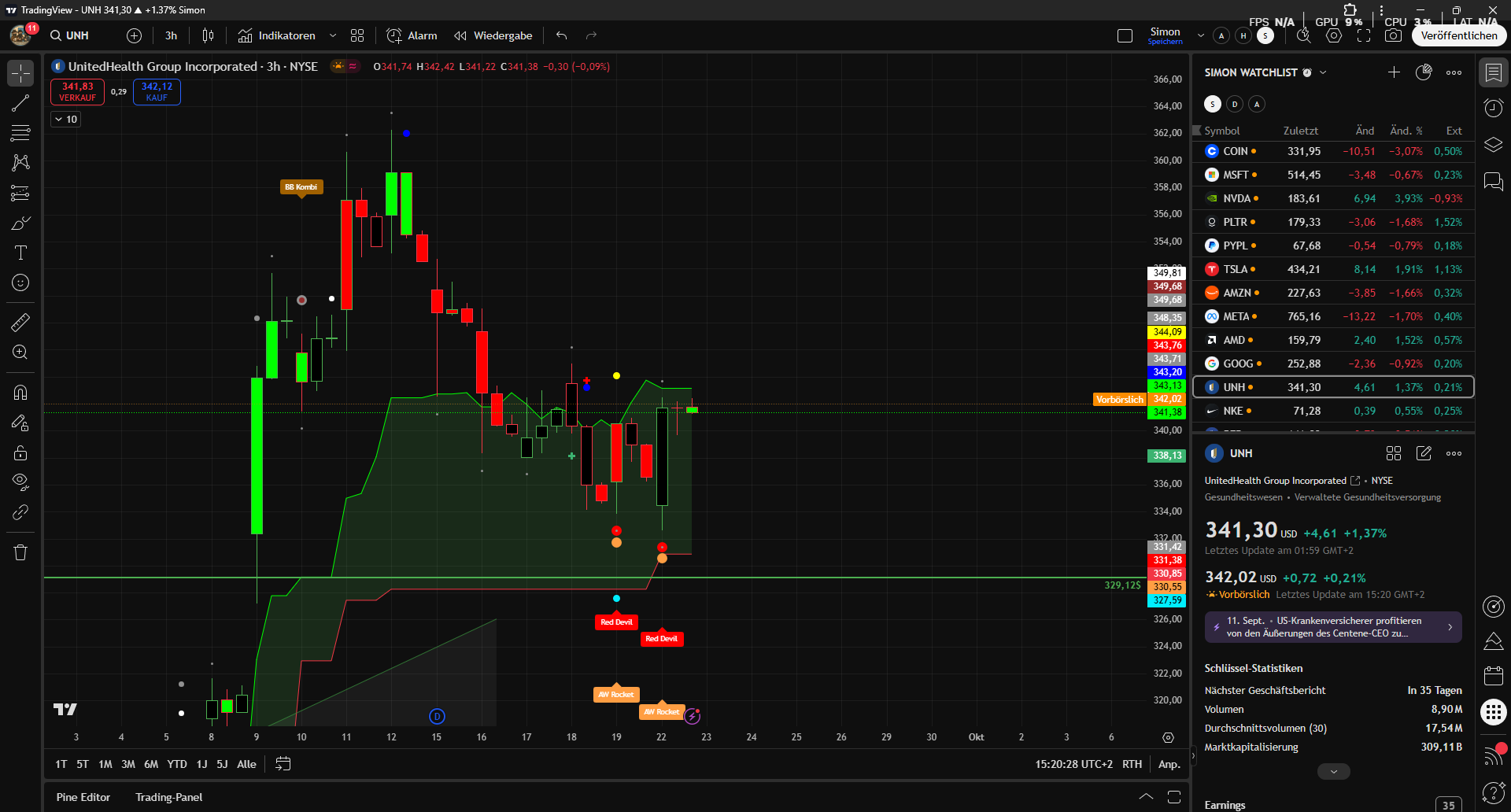Open the calendar panel in right sidebar
Screen dimensions: 1511x812
pyautogui.click(x=1493, y=675)
